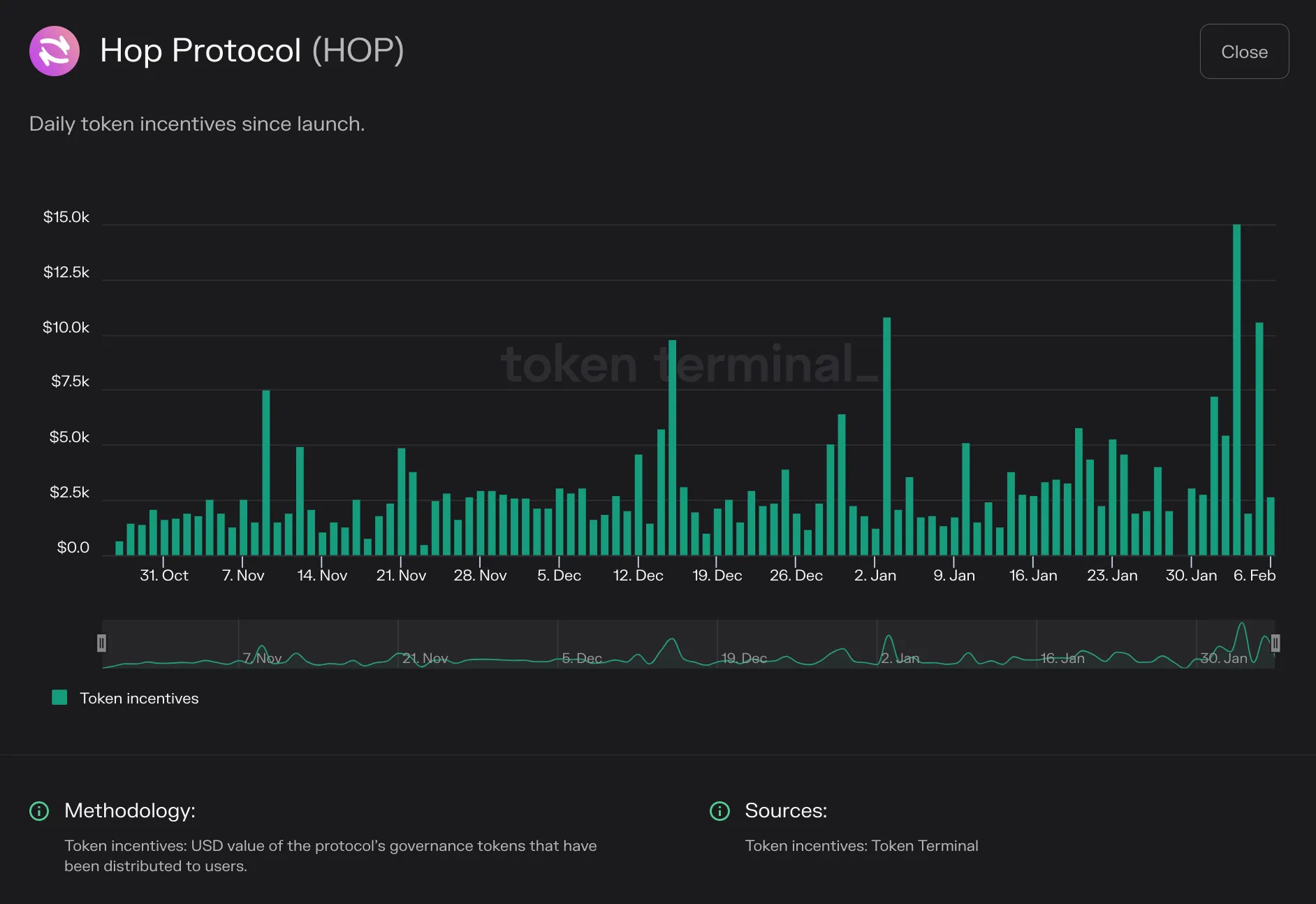1316x904 pixels.
Task: Click the $15.0k y-axis label
Action: click(66, 217)
